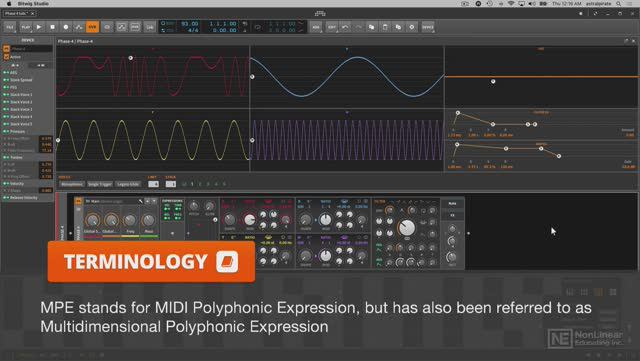This screenshot has width=640, height=361.
Task: Toggle the metronome icon next to OVR
Action: [107, 27]
